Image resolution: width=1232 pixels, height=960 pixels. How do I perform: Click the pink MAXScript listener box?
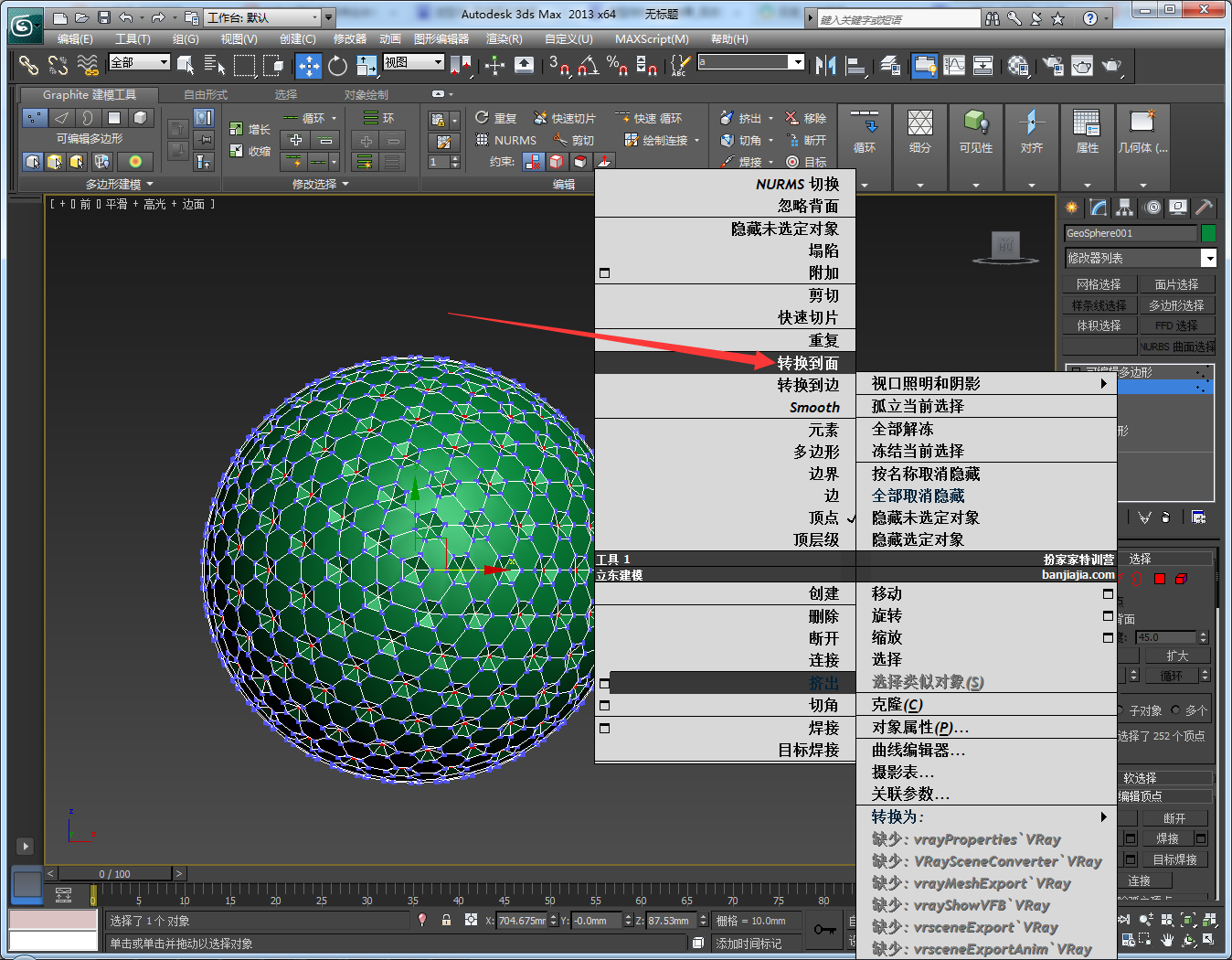(53, 919)
